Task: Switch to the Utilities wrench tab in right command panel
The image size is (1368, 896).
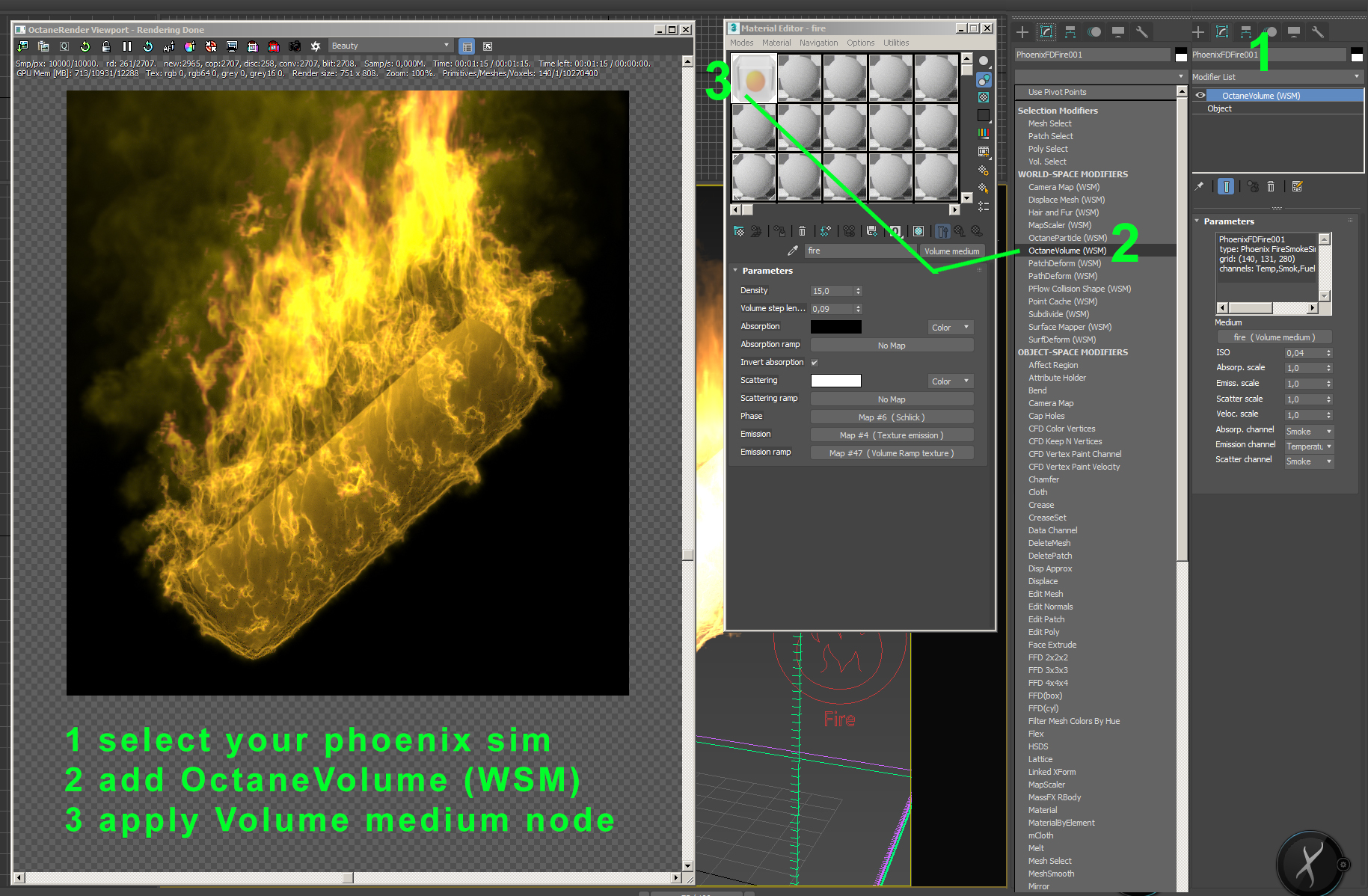Action: (1318, 31)
